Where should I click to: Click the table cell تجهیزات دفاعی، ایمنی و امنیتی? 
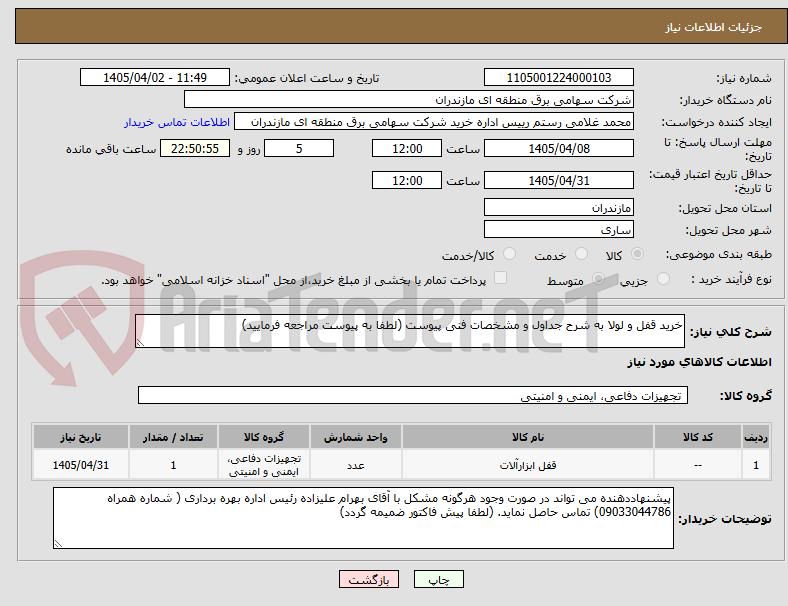(264, 465)
